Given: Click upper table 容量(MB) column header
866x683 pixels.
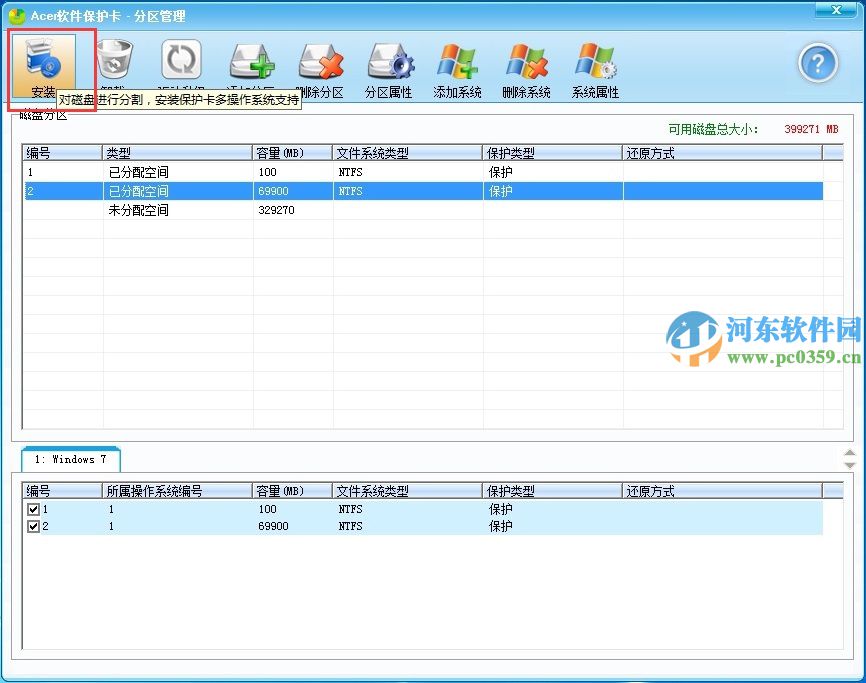Looking at the screenshot, I should pos(293,153).
